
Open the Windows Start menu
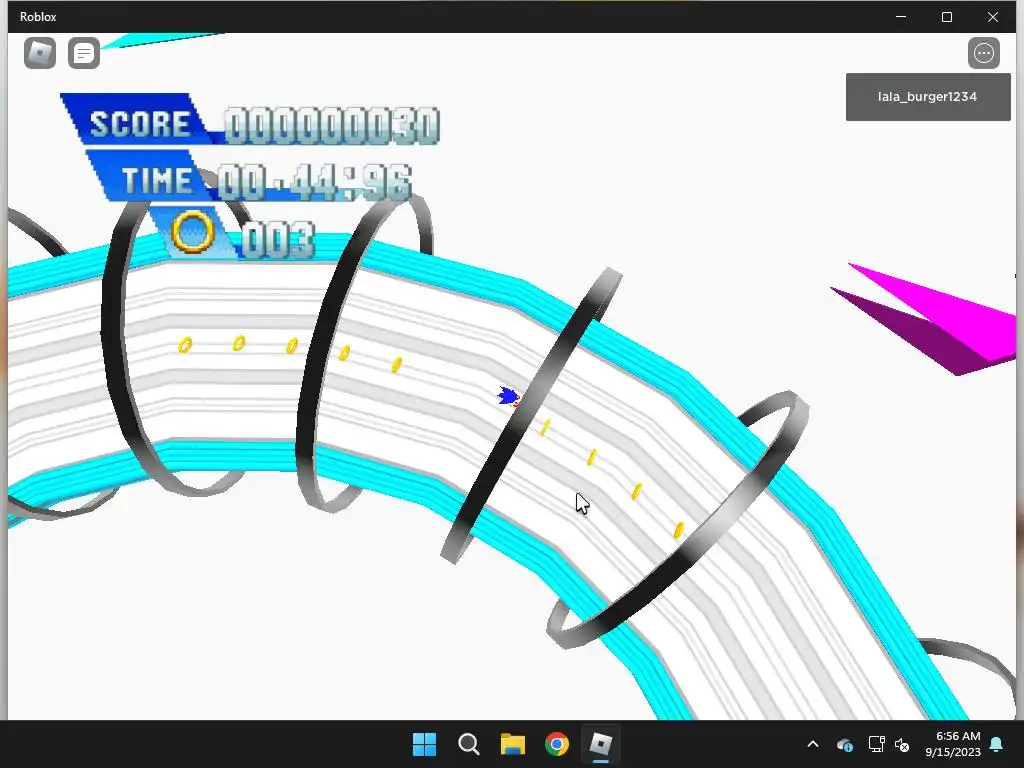(424, 744)
